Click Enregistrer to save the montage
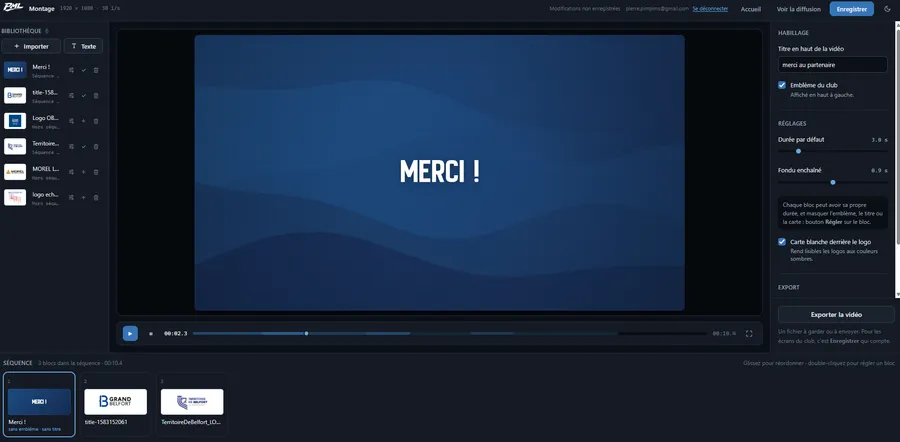900x442 pixels. tap(851, 9)
